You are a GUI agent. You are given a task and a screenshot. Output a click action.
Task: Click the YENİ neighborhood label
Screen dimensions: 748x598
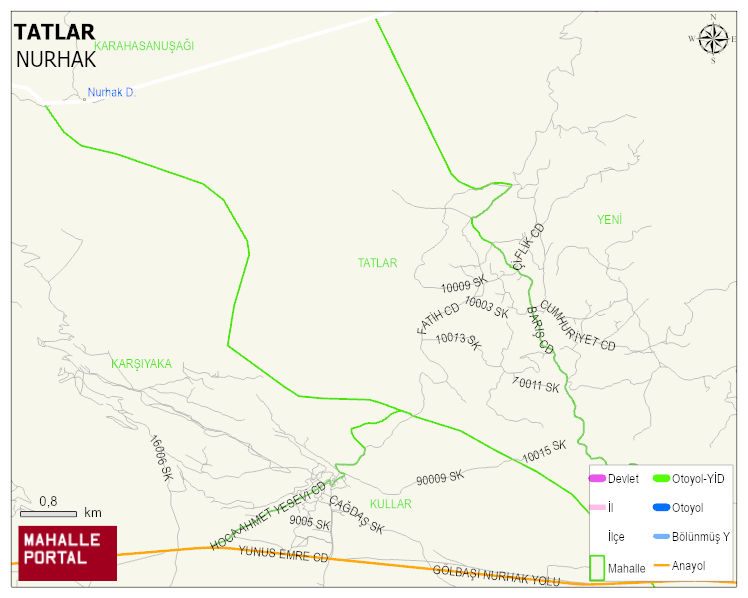click(x=610, y=219)
